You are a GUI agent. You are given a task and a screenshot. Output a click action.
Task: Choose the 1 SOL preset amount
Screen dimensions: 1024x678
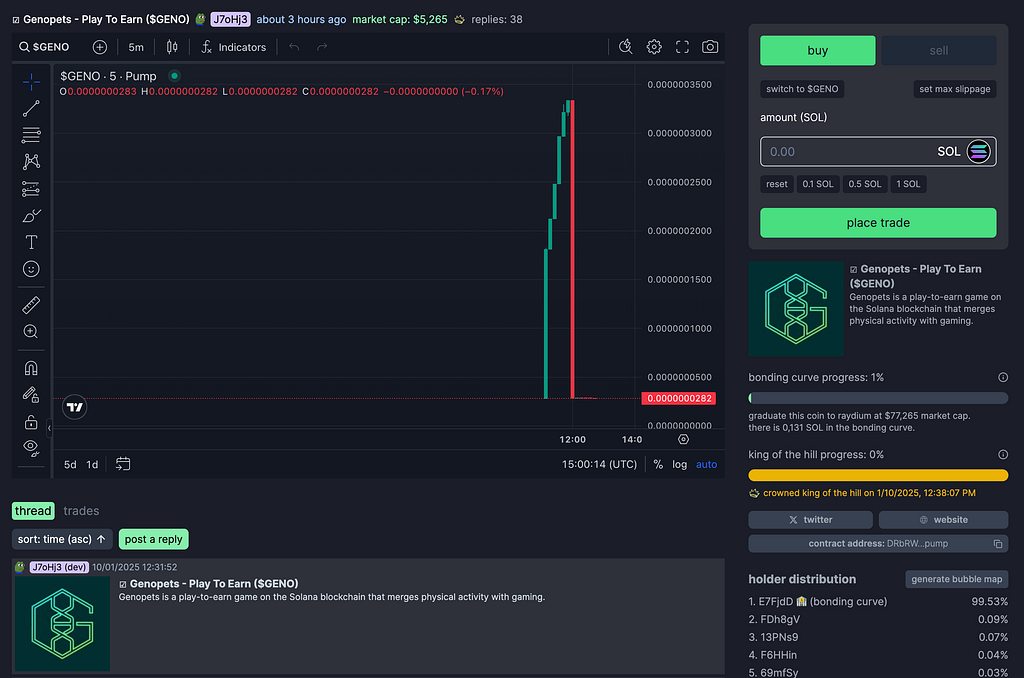[x=908, y=184]
